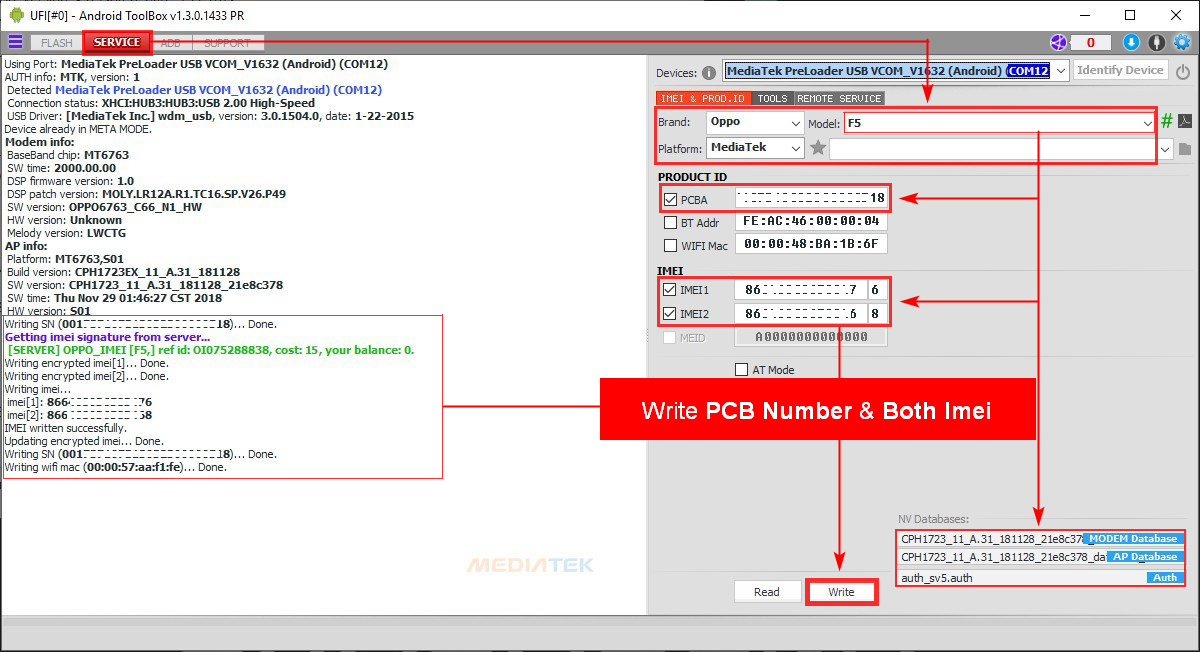Click the purple network globe icon

pyautogui.click(x=1058, y=42)
